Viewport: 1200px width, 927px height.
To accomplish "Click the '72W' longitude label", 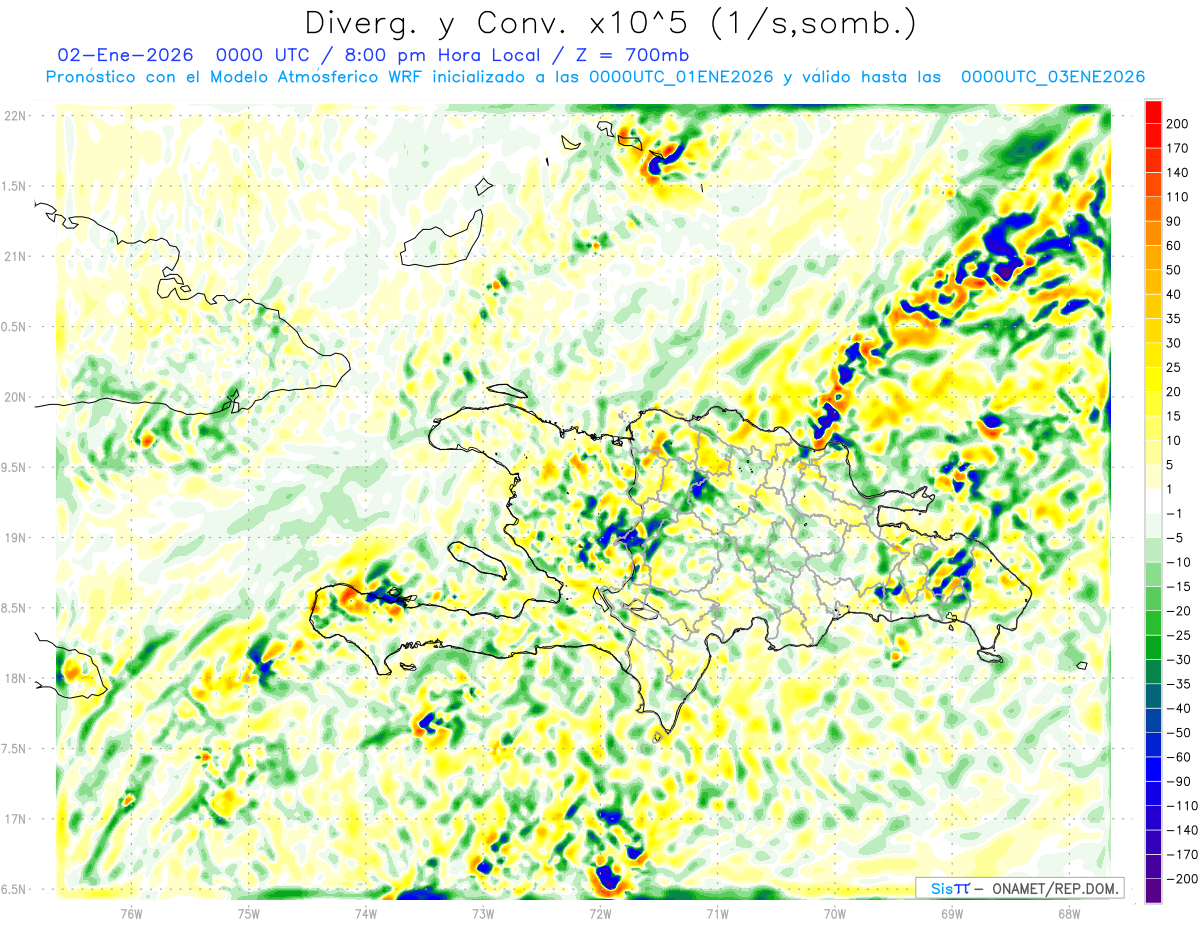I will tap(600, 913).
